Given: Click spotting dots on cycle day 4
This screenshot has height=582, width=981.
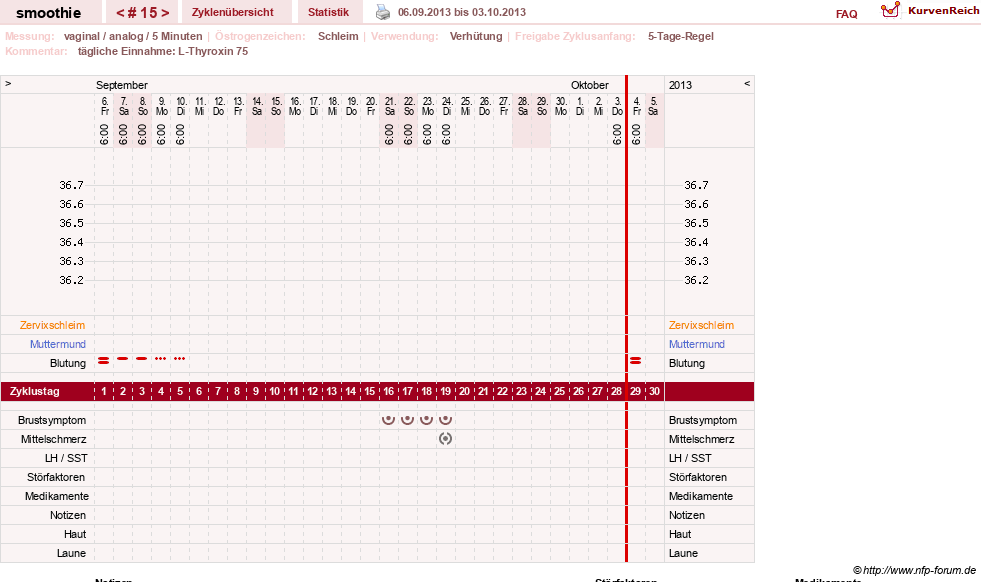Looking at the screenshot, I should (161, 359).
